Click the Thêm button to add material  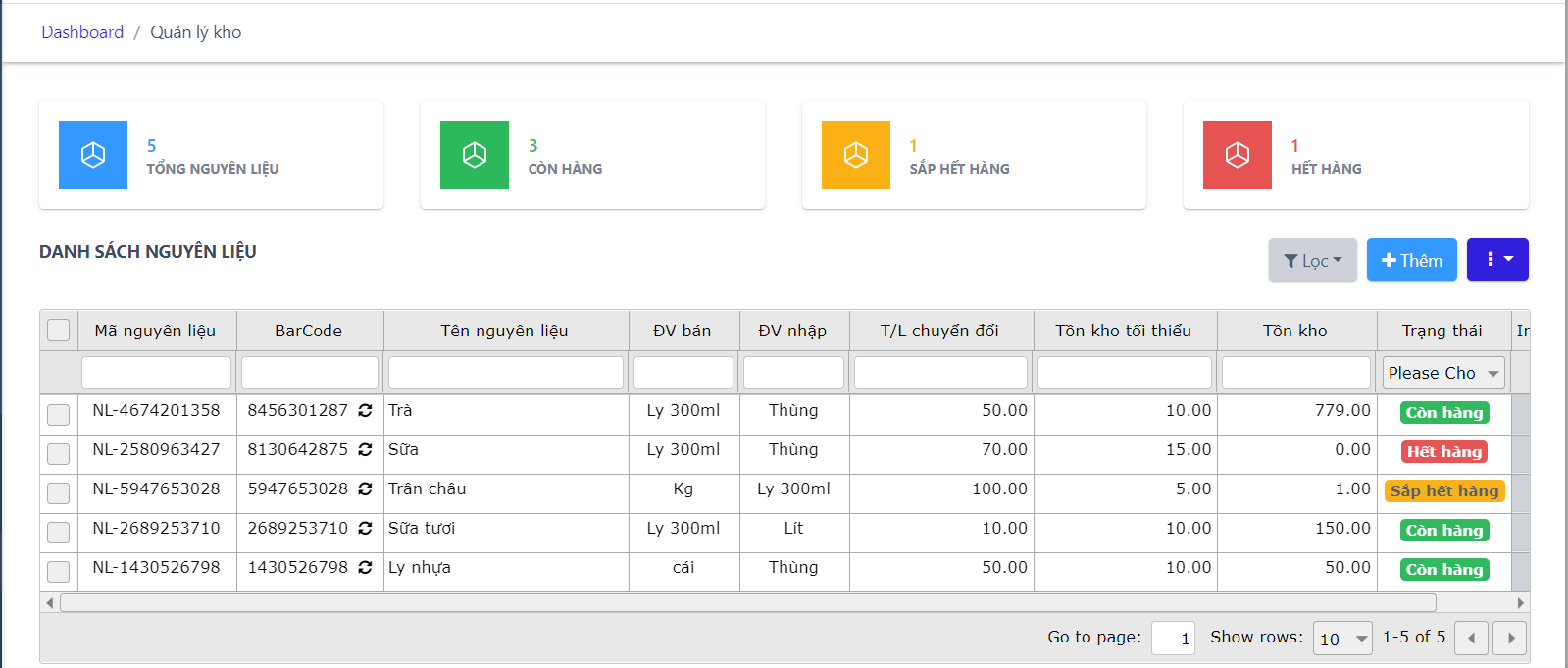coord(1411,260)
